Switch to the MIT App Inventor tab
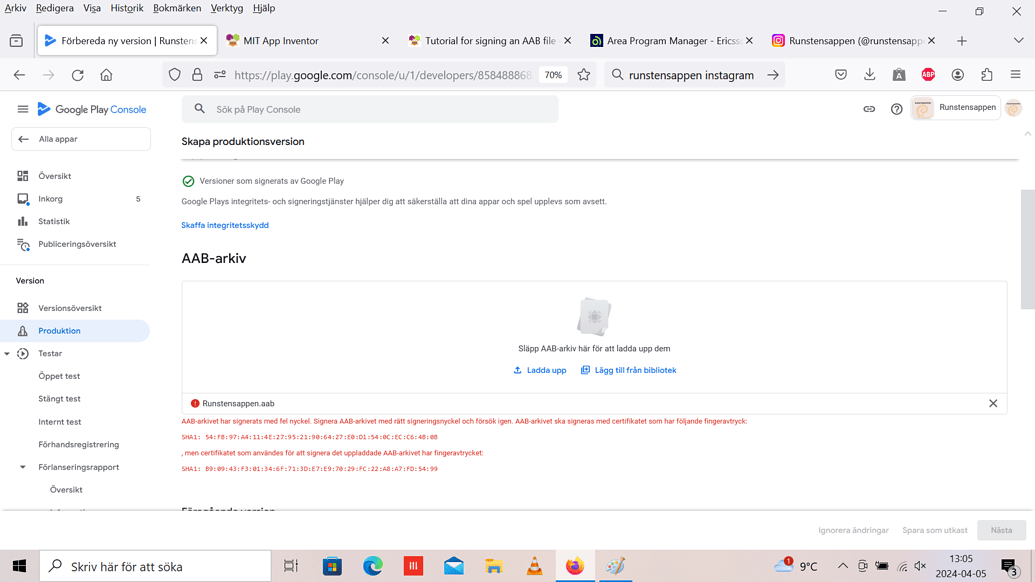This screenshot has height=582, width=1035. tap(283, 41)
